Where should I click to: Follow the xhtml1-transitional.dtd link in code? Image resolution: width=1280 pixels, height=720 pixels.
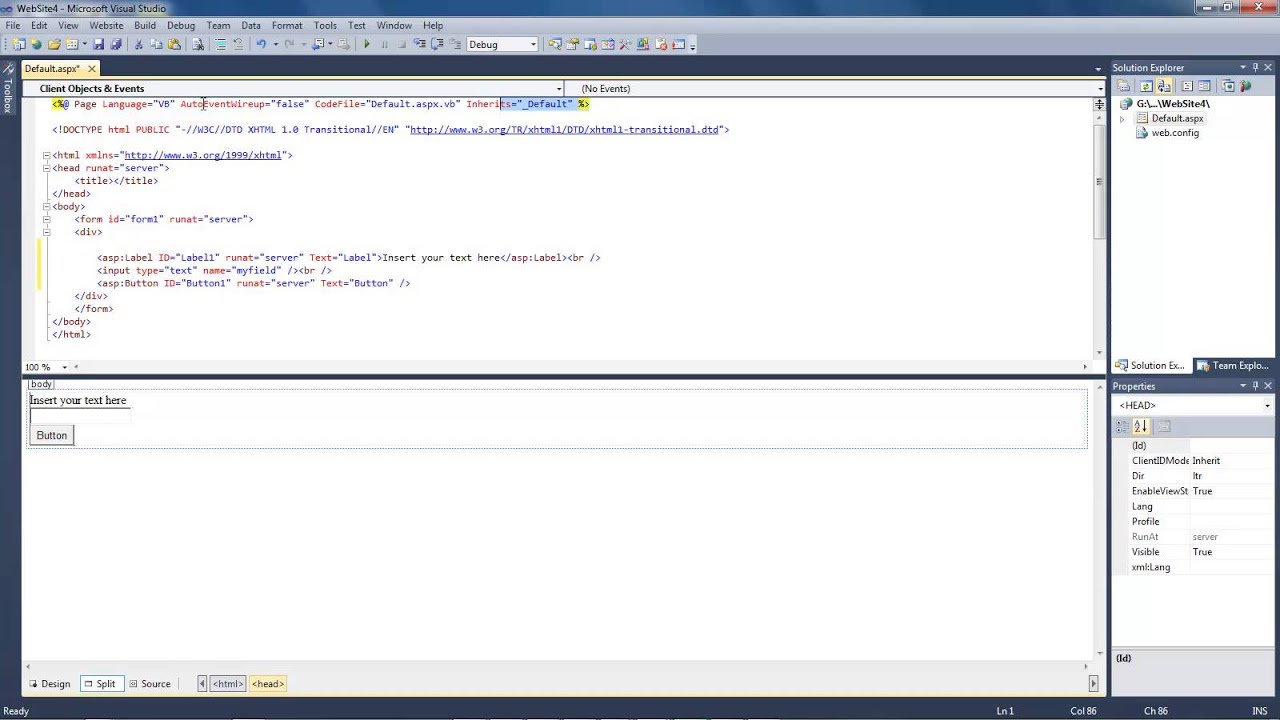[564, 130]
